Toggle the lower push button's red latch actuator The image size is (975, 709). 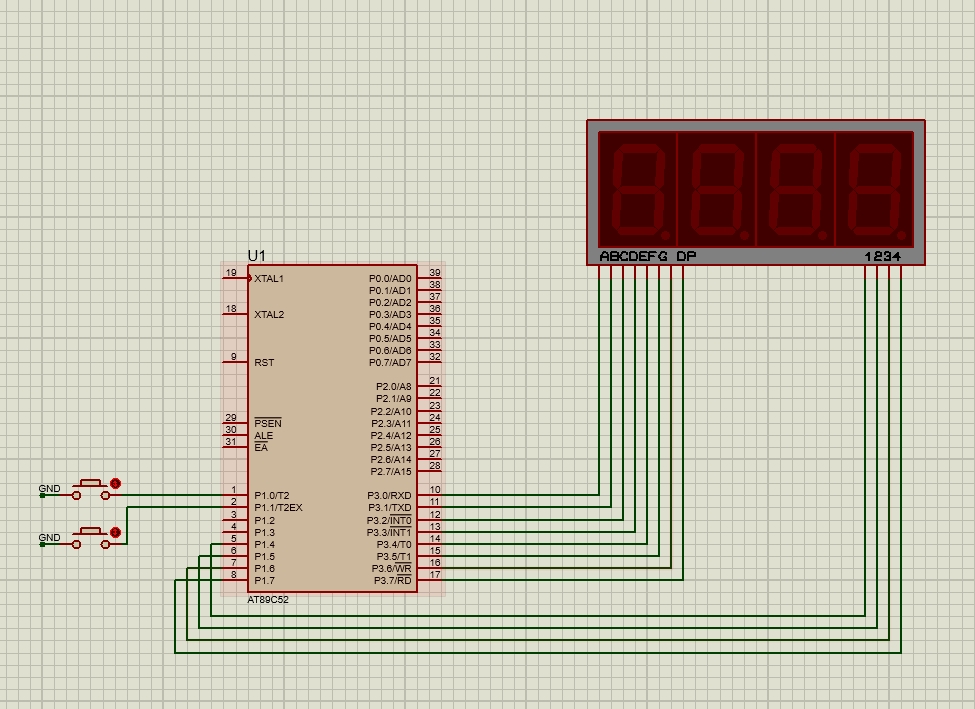click(x=115, y=532)
